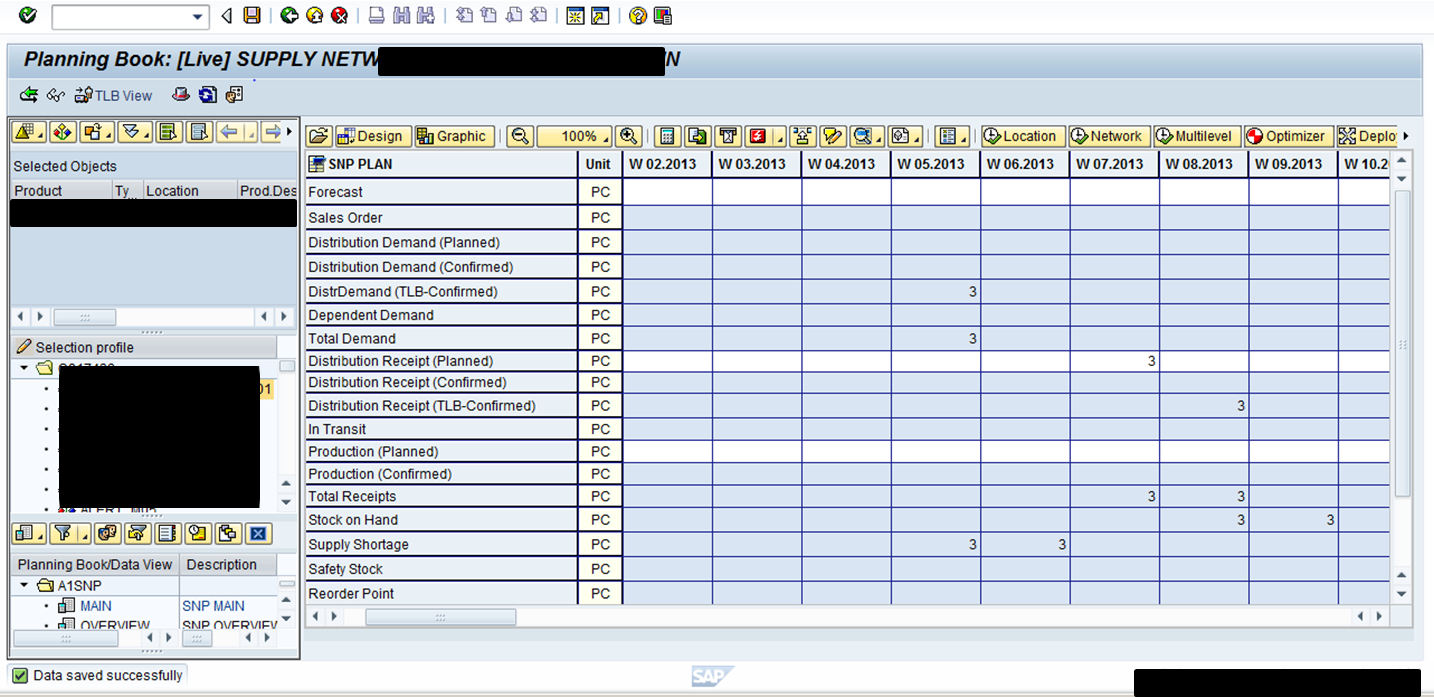
Task: Click the TLB View button
Action: (113, 95)
